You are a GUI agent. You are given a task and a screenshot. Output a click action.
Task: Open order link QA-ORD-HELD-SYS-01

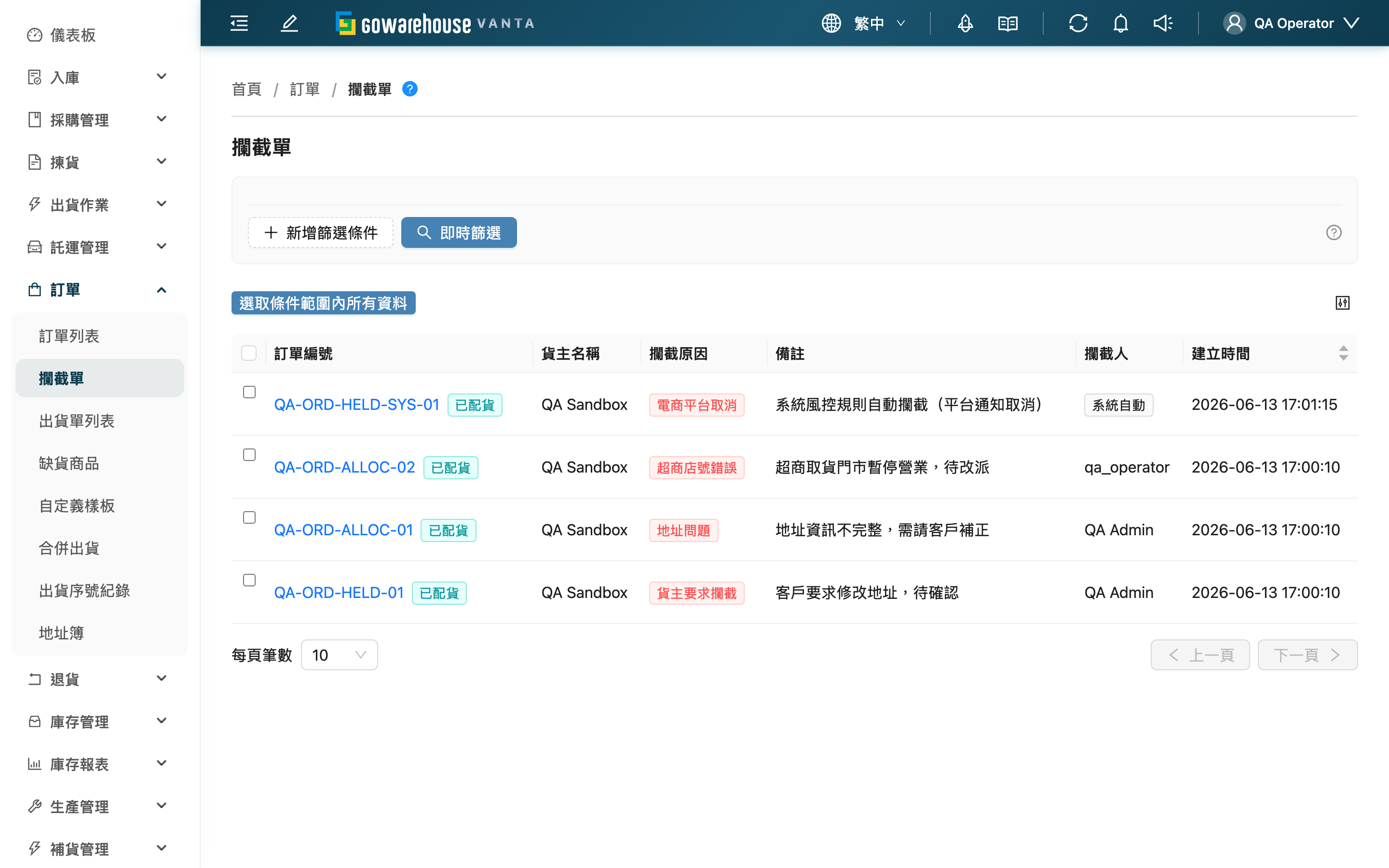(x=356, y=405)
